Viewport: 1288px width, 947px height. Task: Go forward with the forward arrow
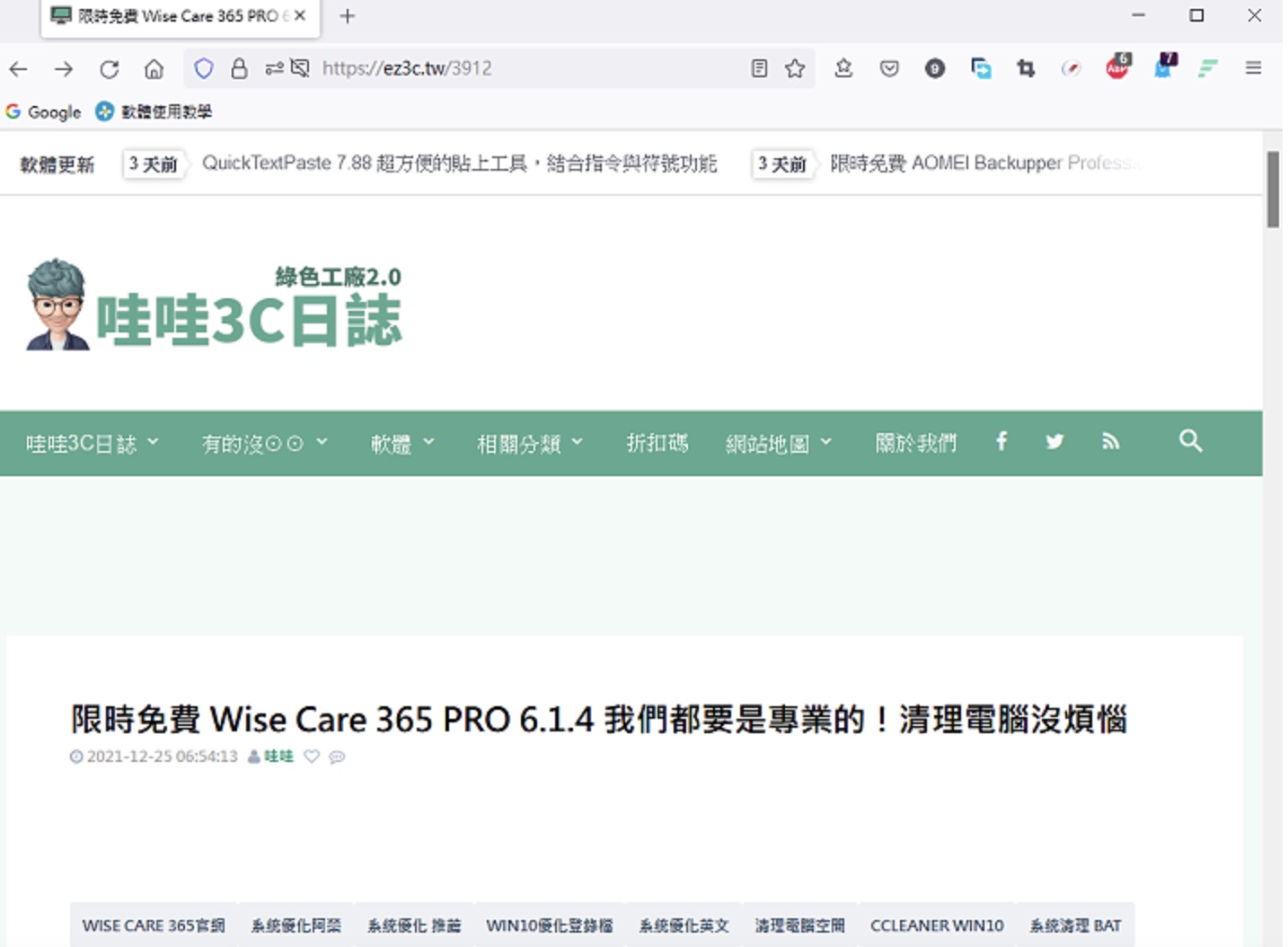pos(64,68)
